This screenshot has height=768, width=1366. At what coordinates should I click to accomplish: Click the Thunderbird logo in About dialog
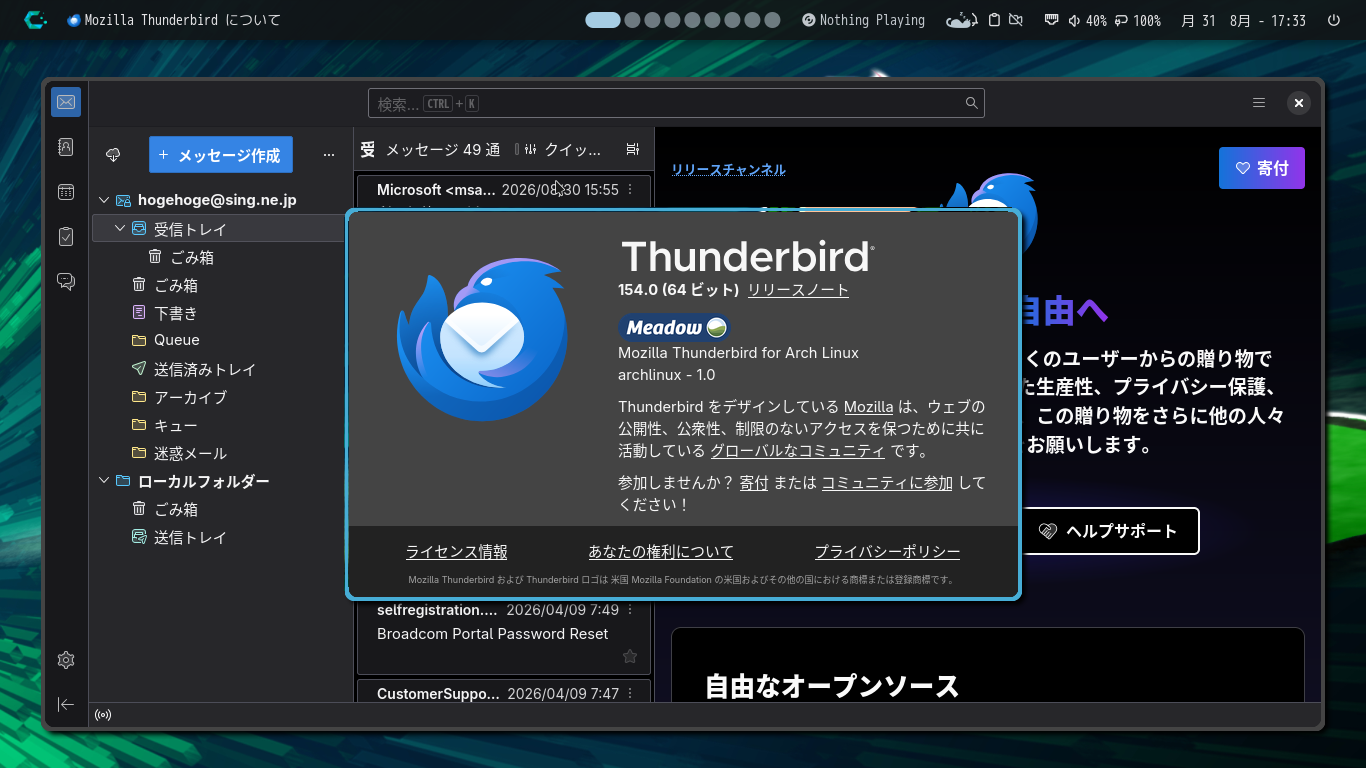click(483, 338)
